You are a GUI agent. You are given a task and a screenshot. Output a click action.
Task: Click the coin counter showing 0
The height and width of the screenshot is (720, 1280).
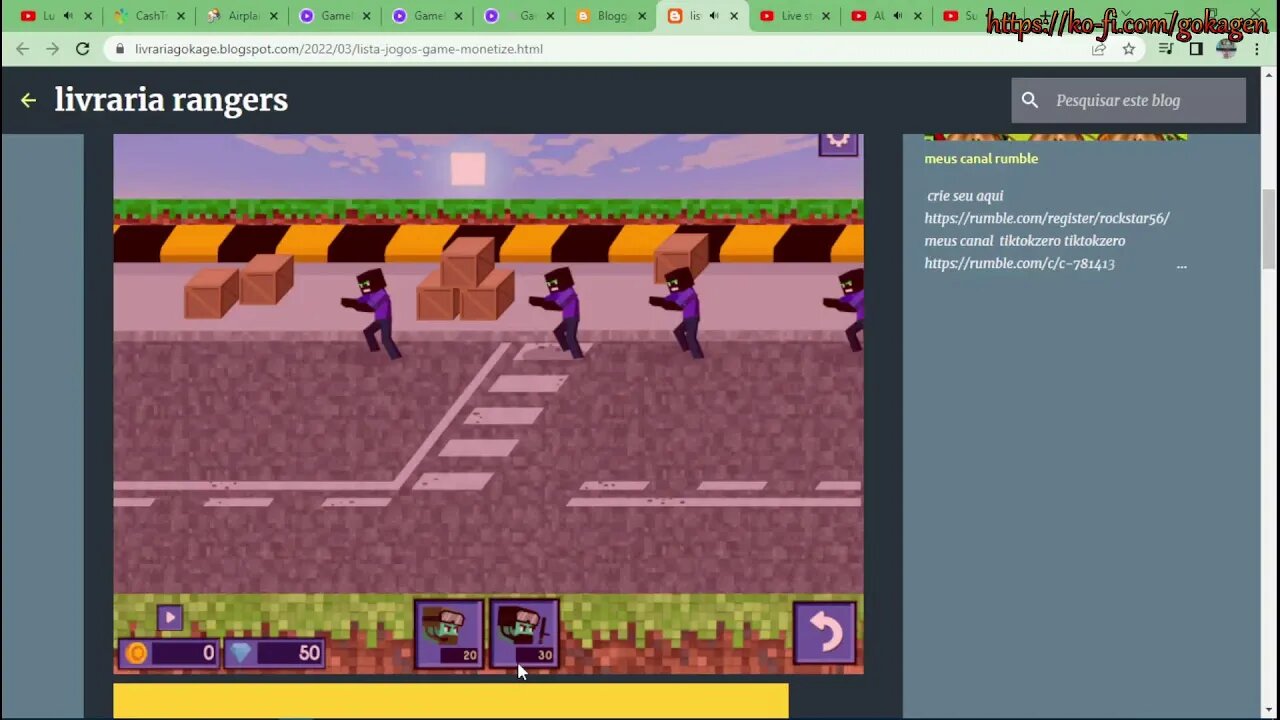(169, 653)
